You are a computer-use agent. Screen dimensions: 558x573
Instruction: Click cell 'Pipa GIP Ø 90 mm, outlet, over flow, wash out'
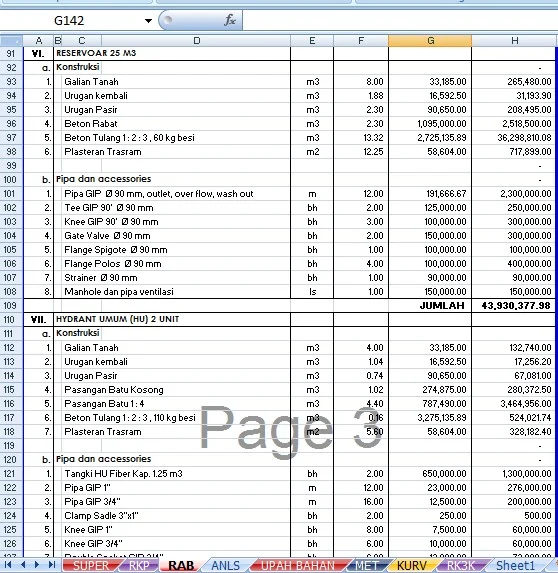tap(159, 194)
